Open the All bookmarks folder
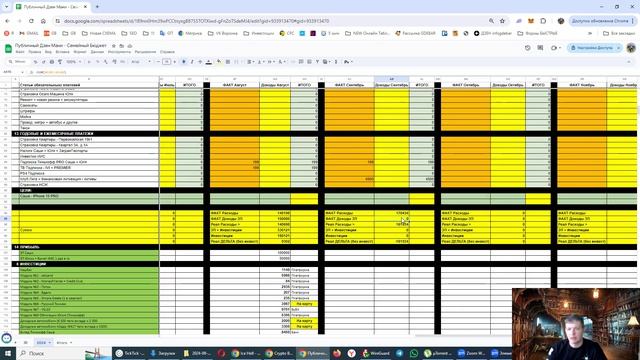 (619, 33)
